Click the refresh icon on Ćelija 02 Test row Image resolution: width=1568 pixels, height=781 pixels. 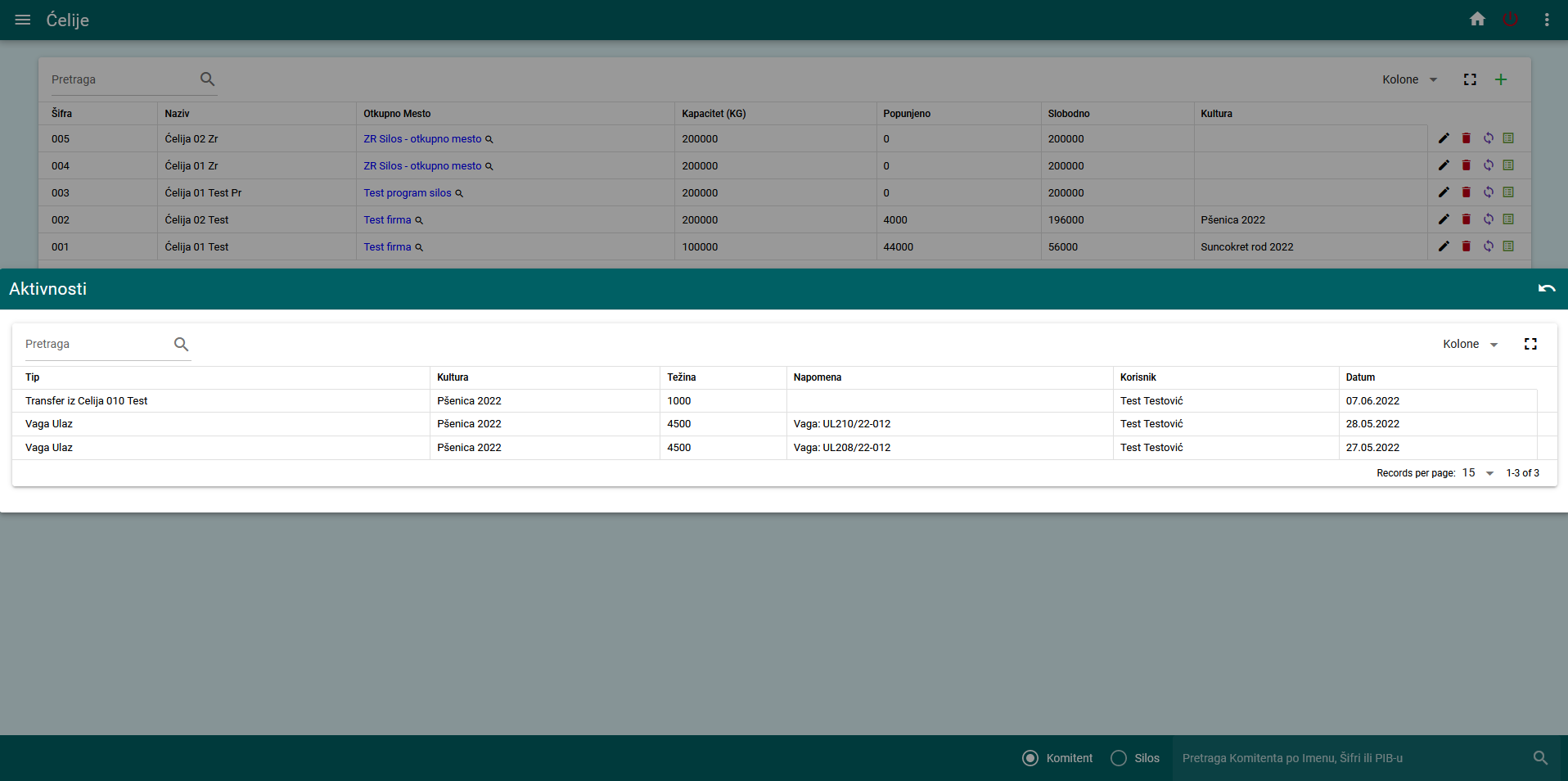(x=1489, y=219)
